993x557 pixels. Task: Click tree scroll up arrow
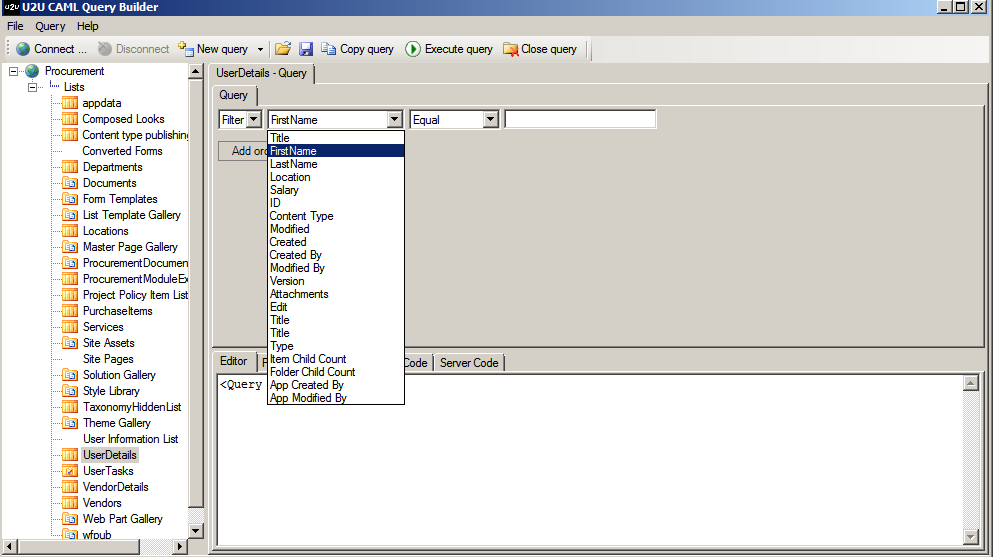[x=196, y=72]
